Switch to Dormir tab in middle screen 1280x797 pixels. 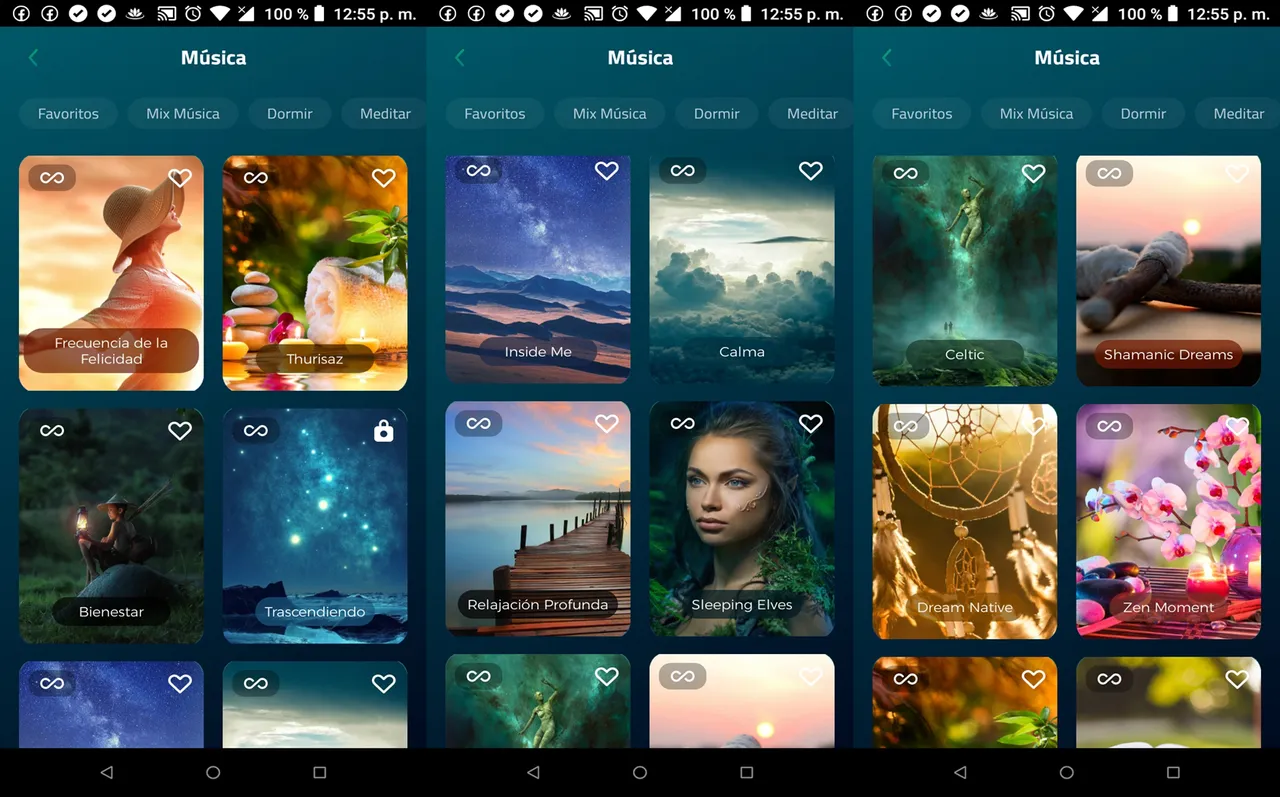[x=717, y=114]
